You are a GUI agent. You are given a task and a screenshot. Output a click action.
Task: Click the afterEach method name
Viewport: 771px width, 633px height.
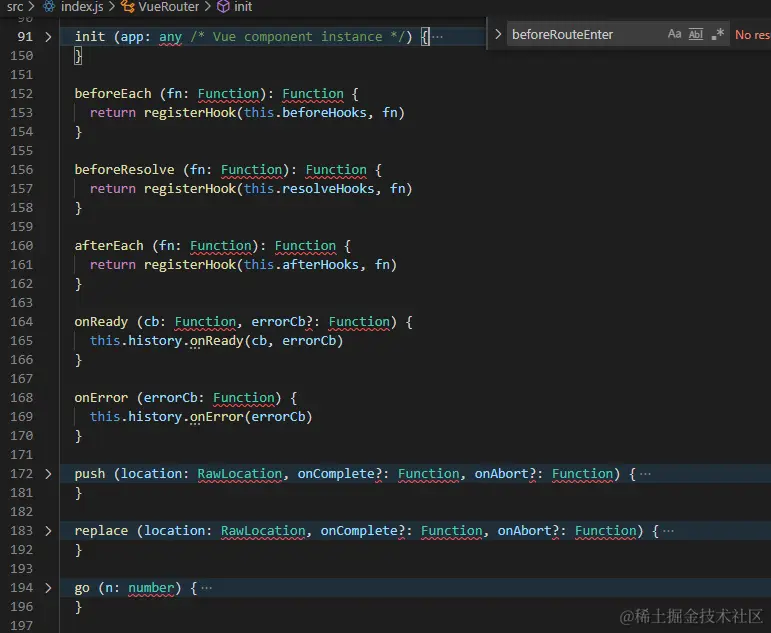(109, 245)
